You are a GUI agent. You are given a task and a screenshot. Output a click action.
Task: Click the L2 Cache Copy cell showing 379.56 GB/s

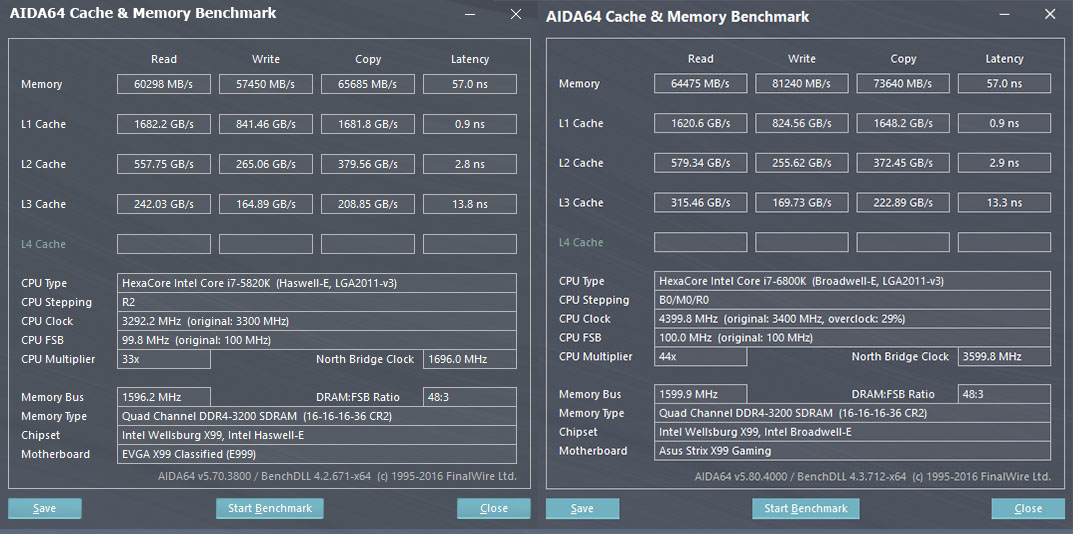pos(368,164)
